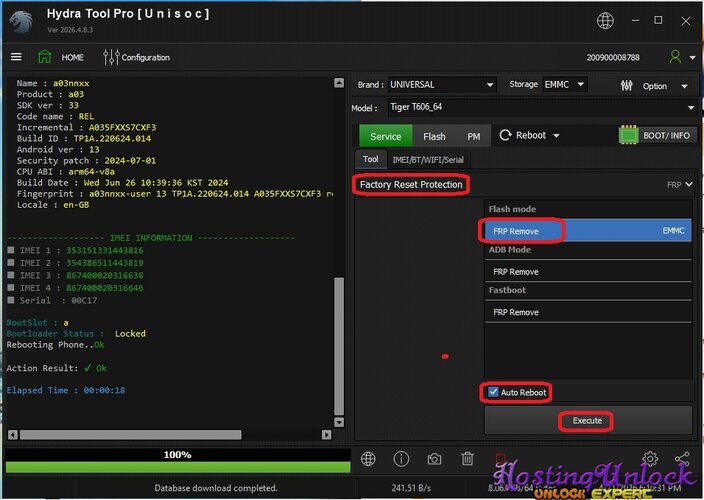Click the Action Result Ok line
704x500 pixels.
coord(57,368)
